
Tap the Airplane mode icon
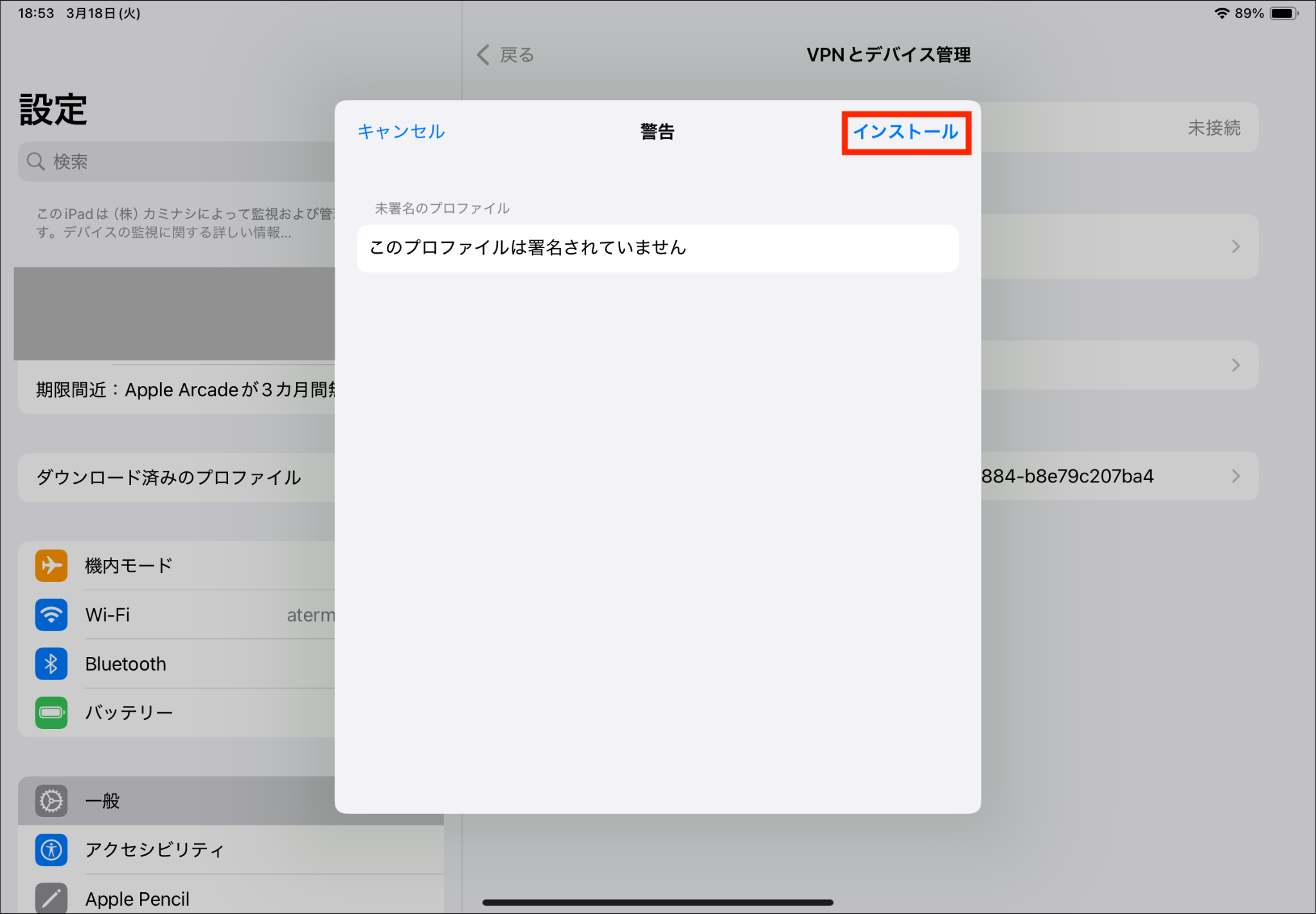coord(51,566)
